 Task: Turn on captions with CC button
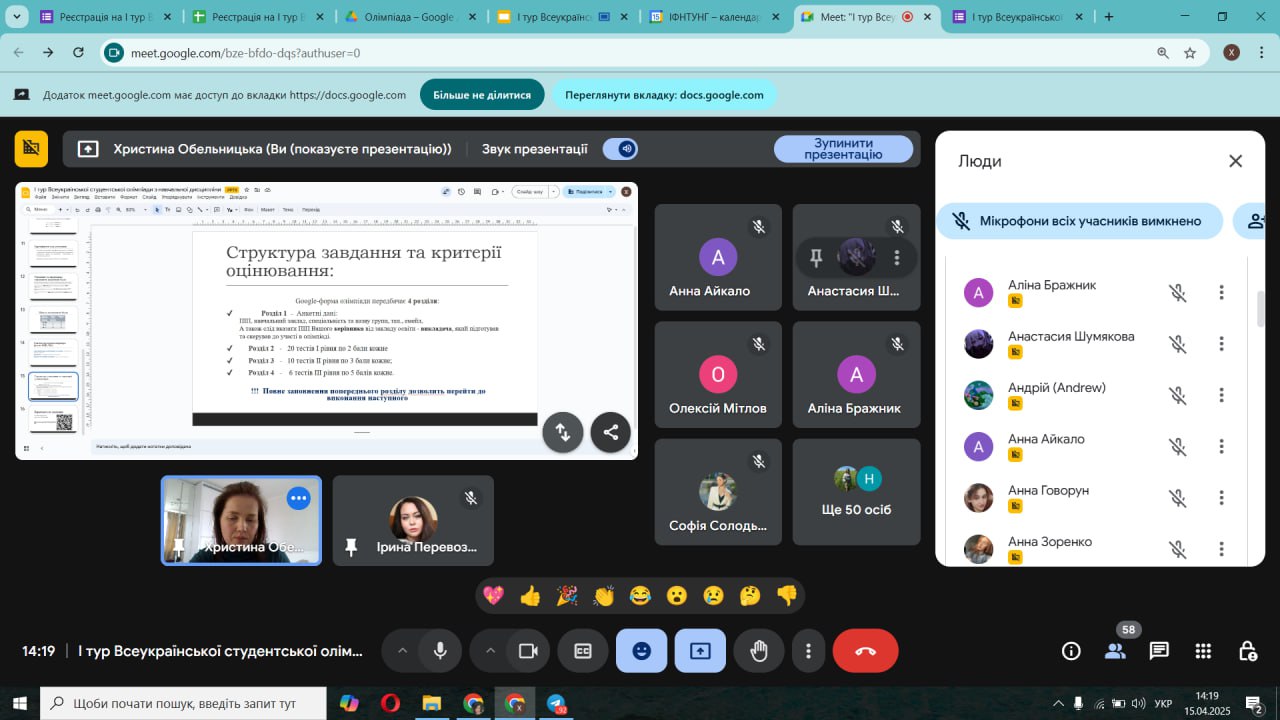click(583, 651)
